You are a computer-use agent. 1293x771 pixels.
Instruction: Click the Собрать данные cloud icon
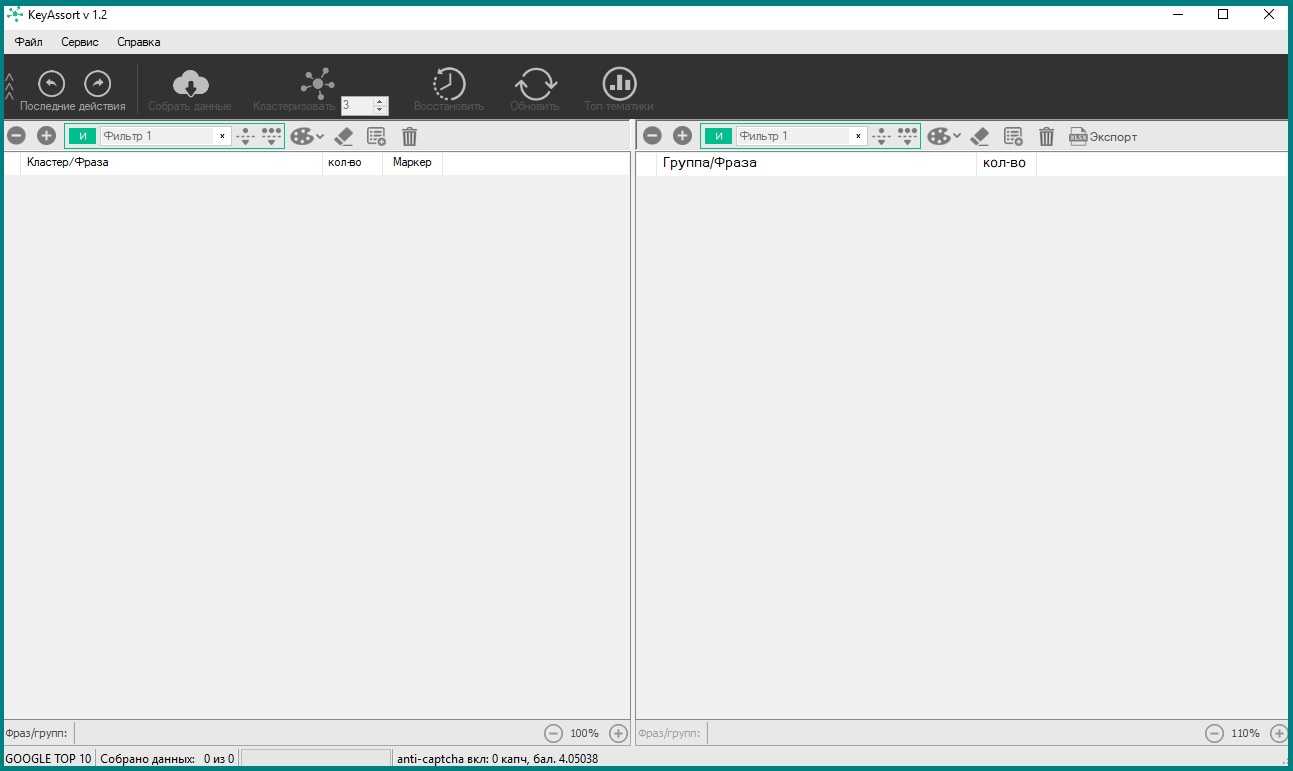click(190, 84)
